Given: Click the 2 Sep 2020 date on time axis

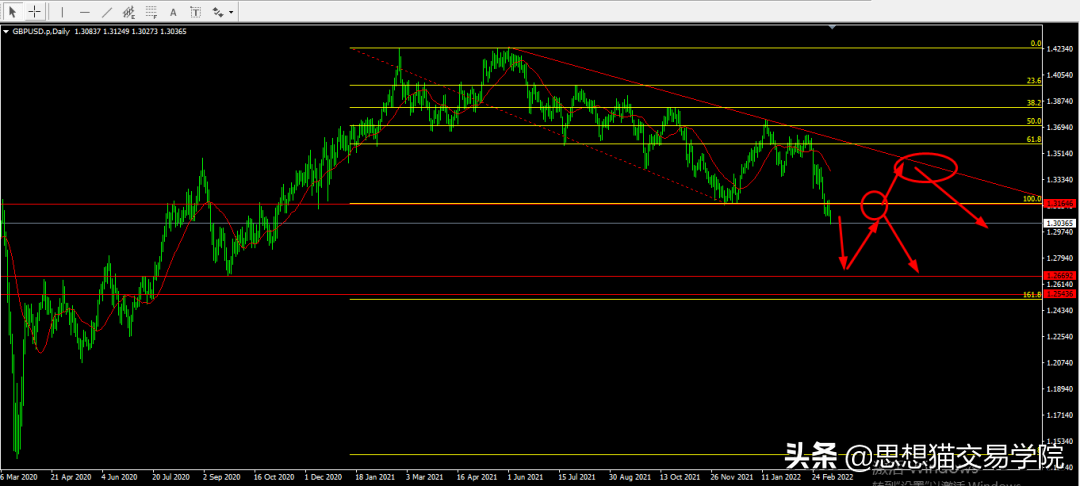Looking at the screenshot, I should coord(221,476).
